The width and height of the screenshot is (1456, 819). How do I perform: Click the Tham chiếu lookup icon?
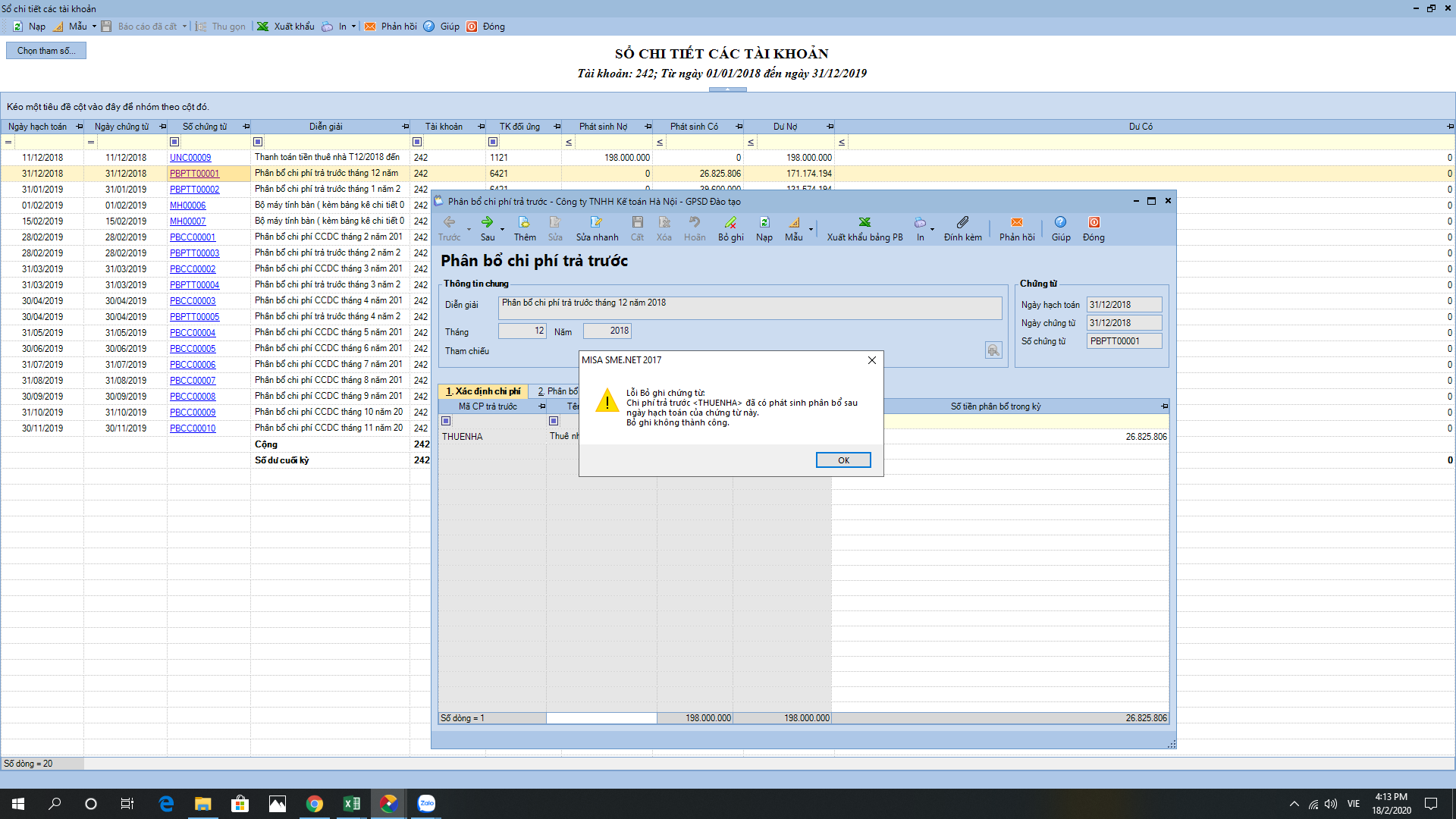point(993,350)
